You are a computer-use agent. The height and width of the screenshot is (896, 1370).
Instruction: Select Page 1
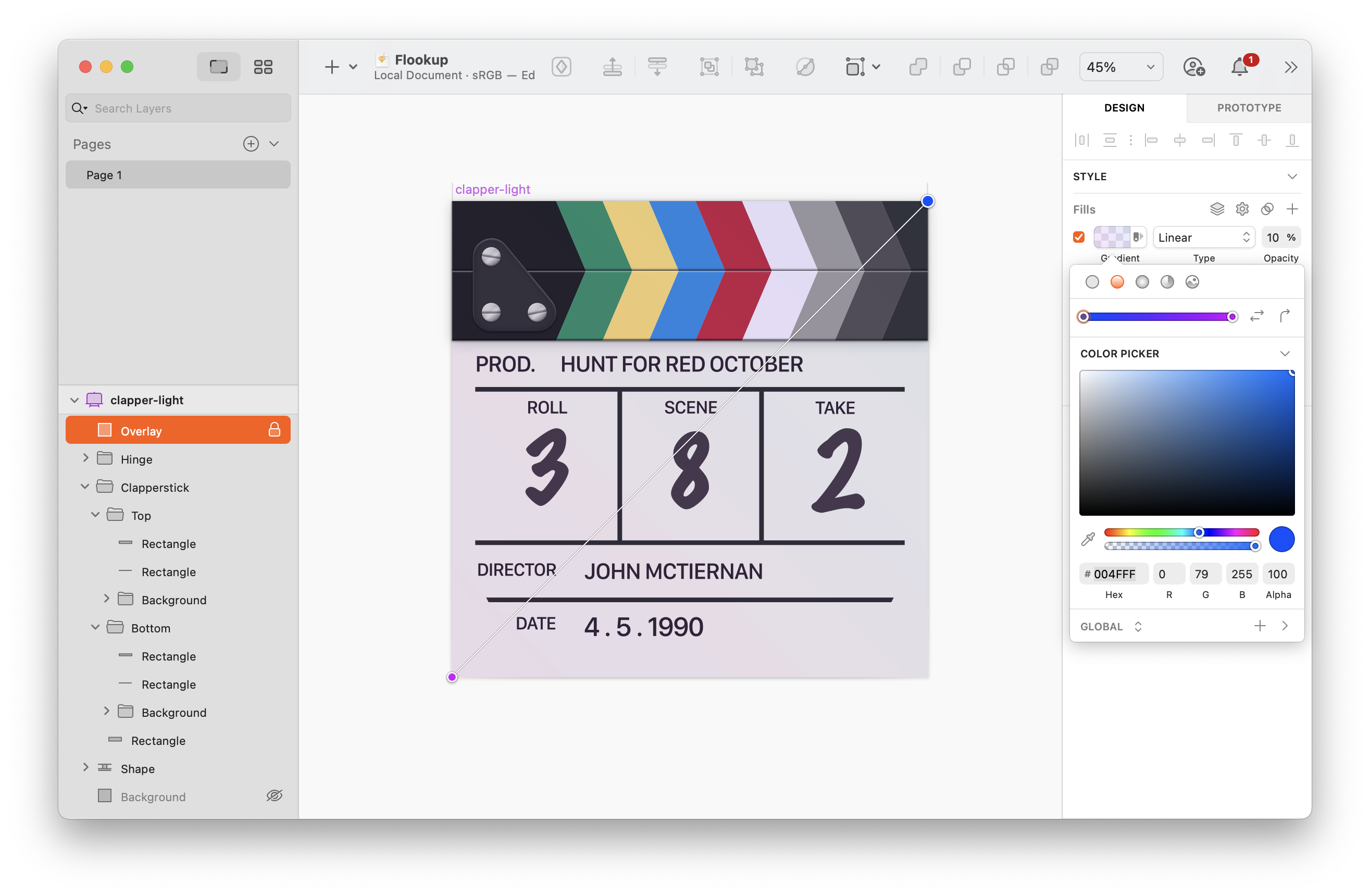[178, 175]
